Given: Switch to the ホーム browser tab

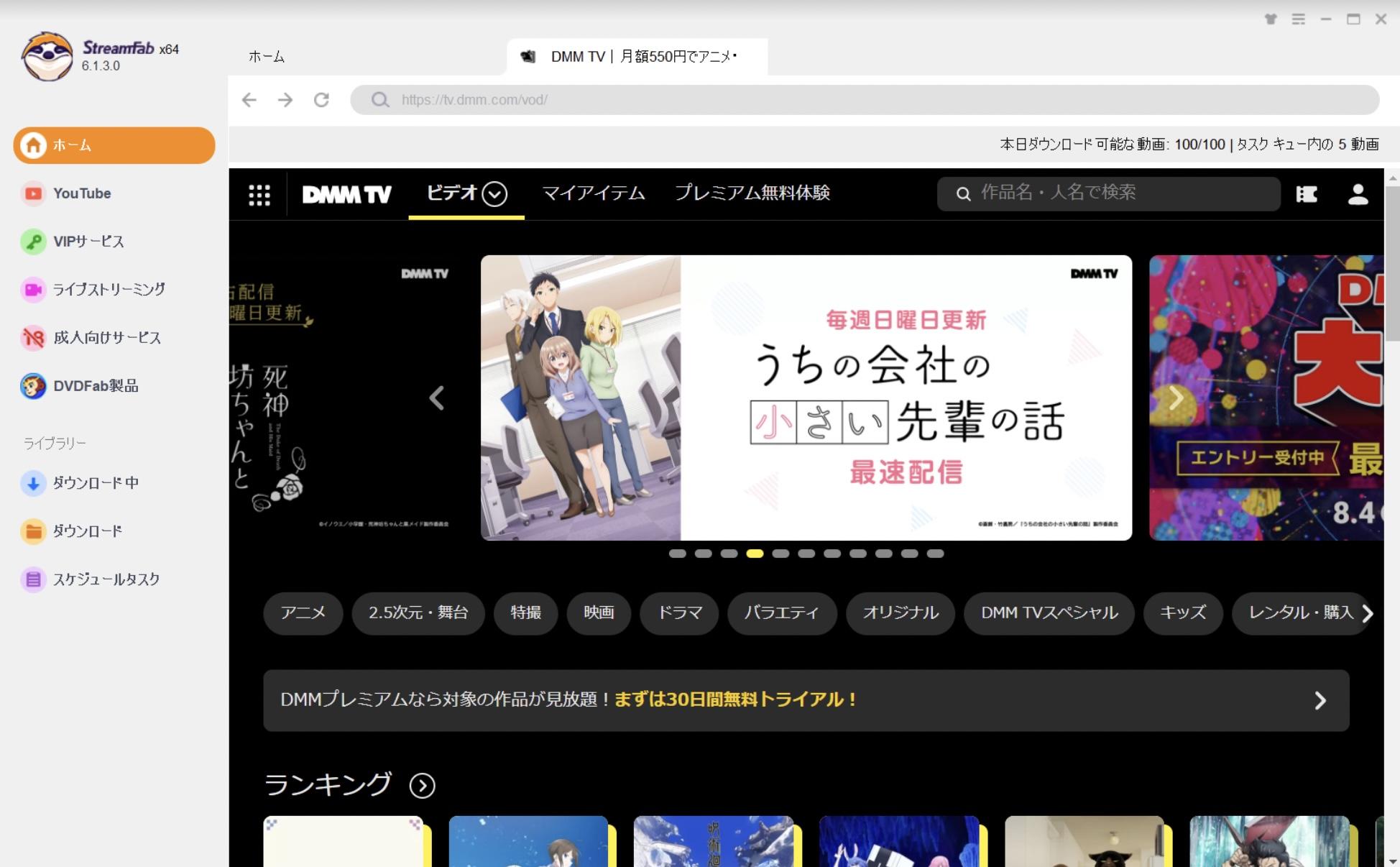Looking at the screenshot, I should pos(267,57).
